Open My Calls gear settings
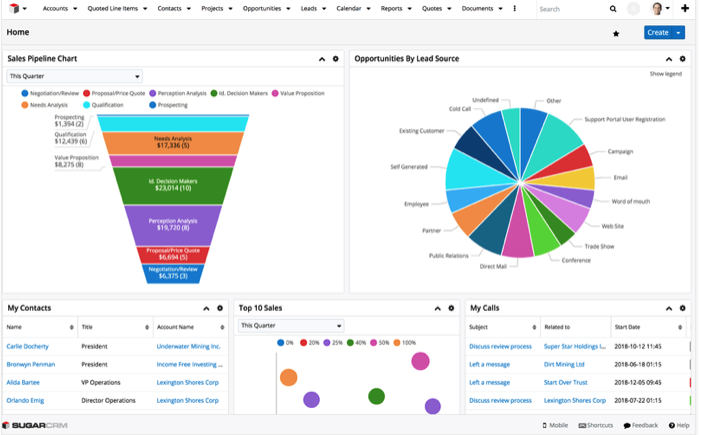 click(x=683, y=308)
